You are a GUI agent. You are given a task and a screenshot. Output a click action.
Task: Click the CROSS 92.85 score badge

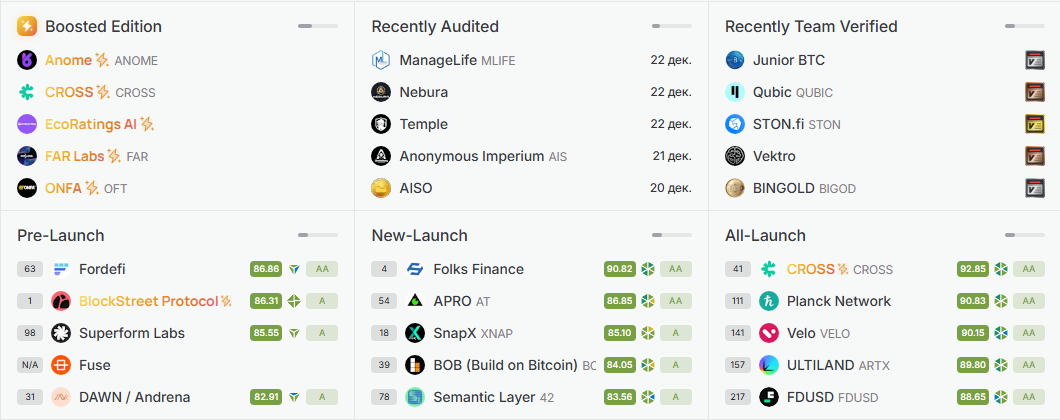(973, 269)
